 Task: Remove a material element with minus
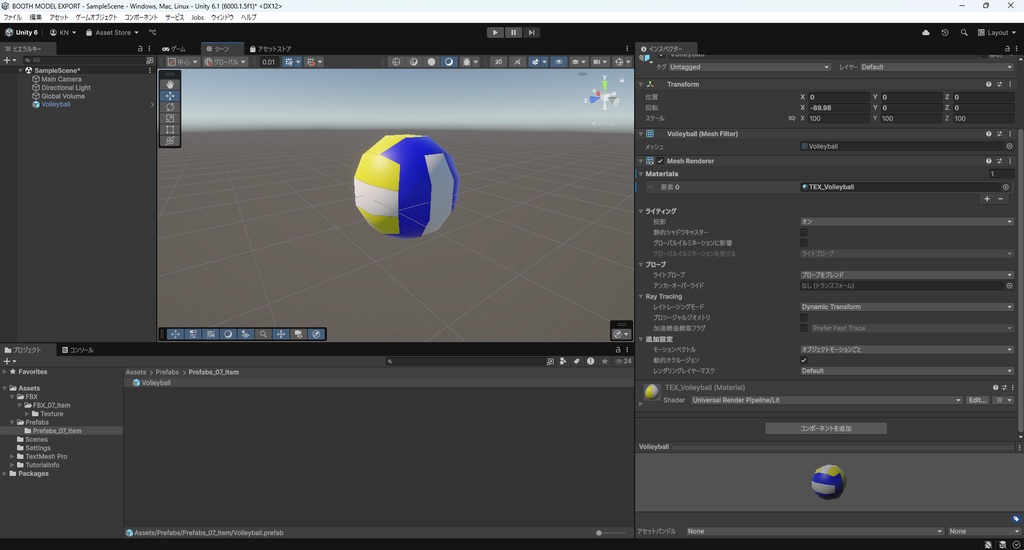[1000, 199]
